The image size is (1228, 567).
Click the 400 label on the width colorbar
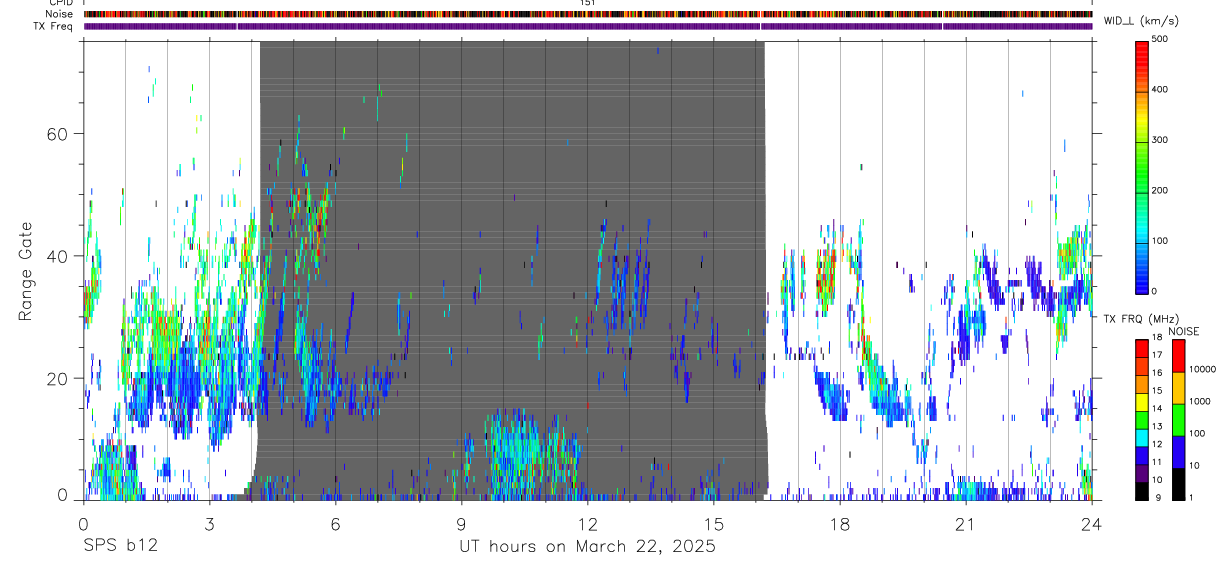[x=1160, y=90]
